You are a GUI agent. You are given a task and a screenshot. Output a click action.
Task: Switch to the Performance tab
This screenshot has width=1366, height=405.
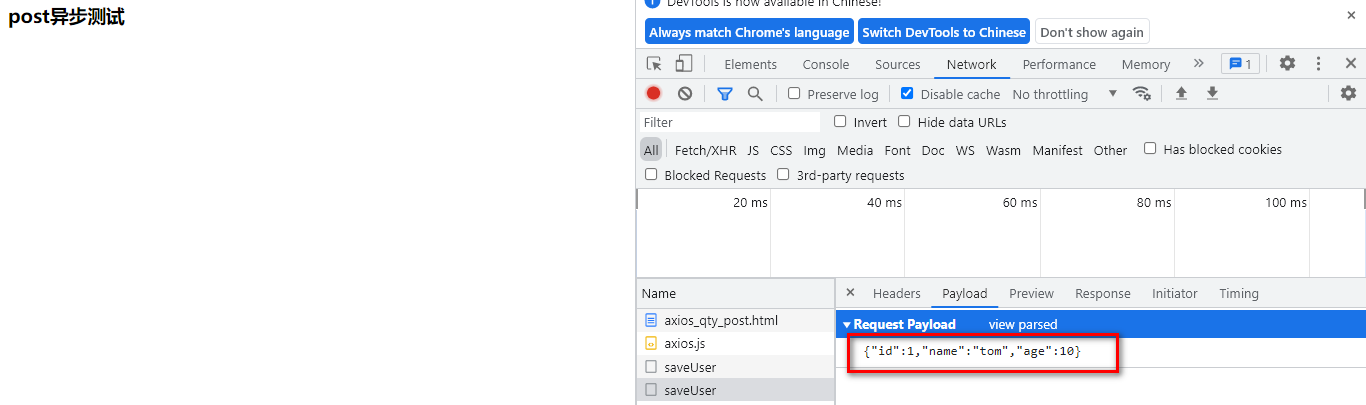pyautogui.click(x=1059, y=64)
